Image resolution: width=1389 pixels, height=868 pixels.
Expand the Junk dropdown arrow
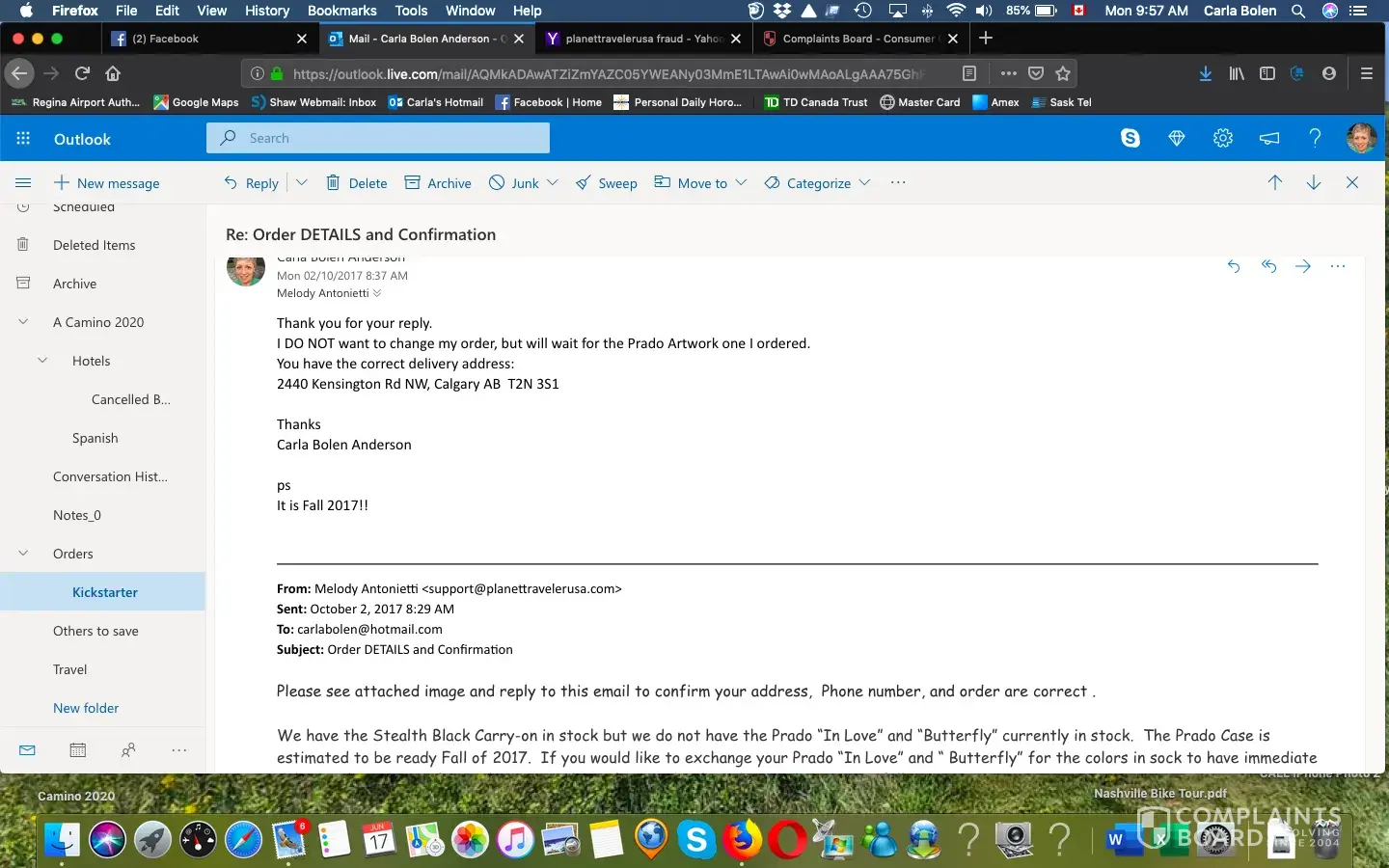pos(553,182)
